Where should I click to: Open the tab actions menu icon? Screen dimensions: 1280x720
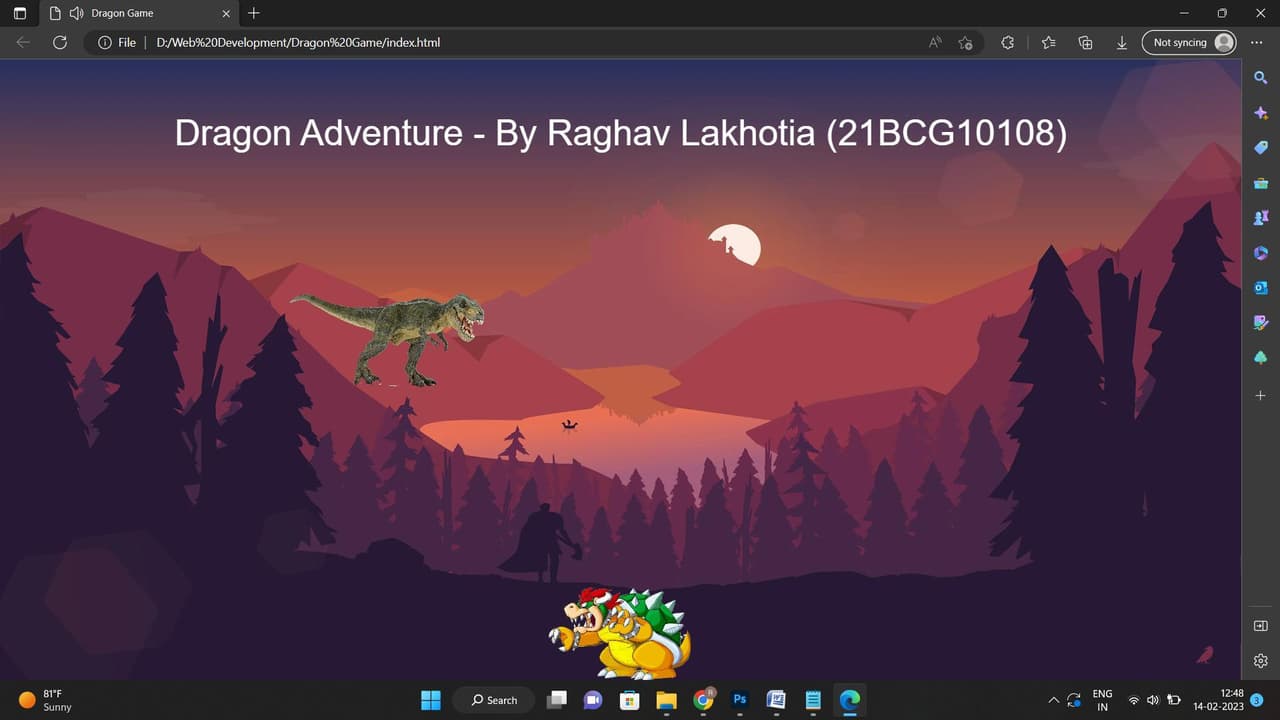[20, 14]
